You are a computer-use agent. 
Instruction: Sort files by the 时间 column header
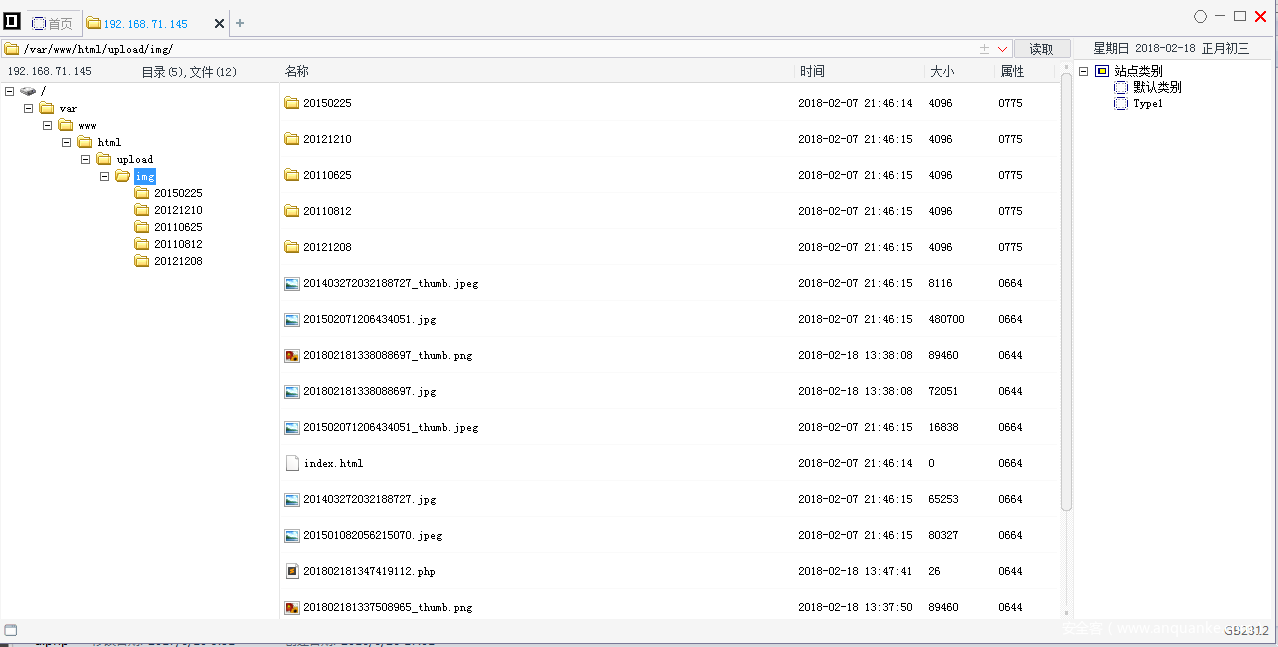point(812,71)
